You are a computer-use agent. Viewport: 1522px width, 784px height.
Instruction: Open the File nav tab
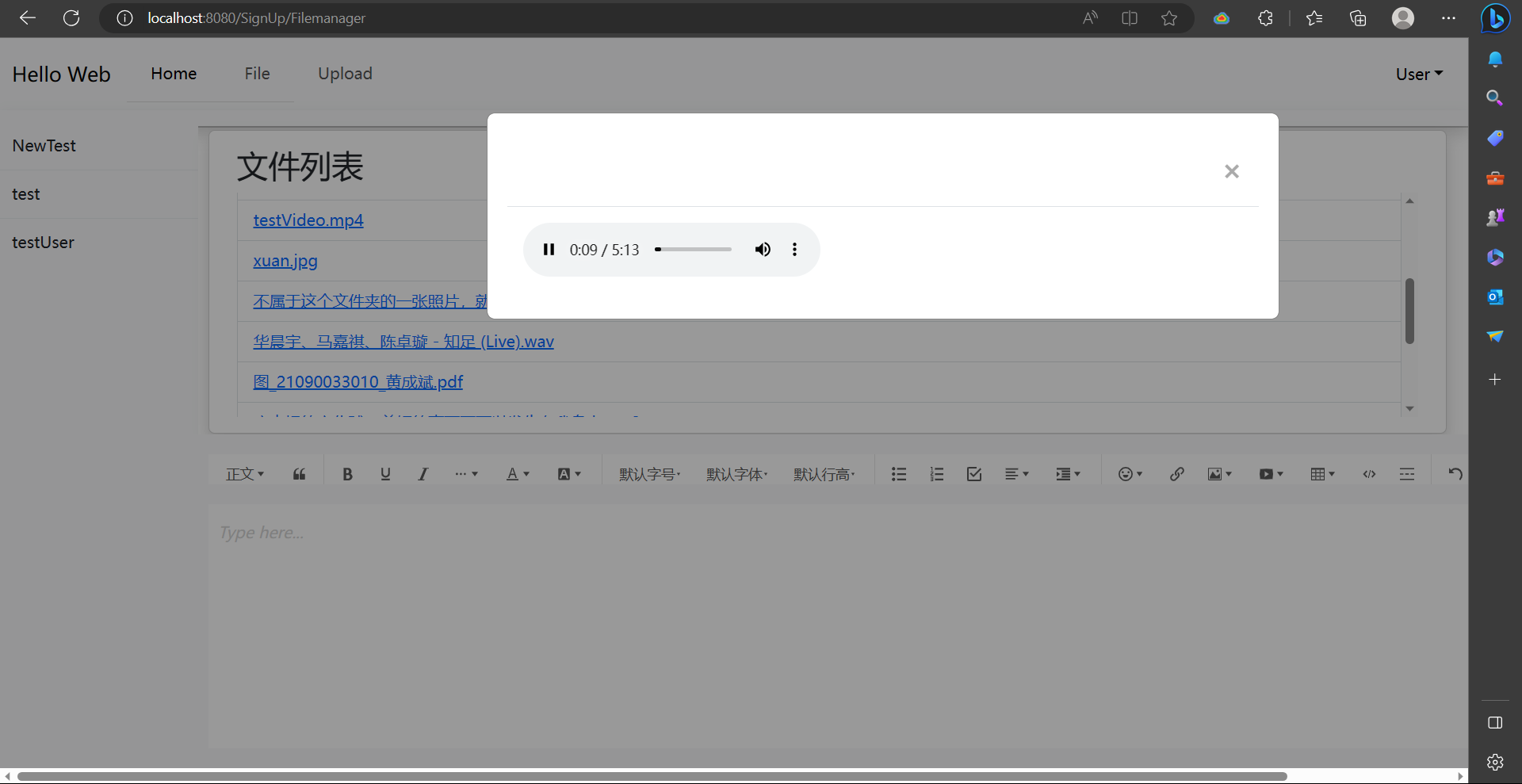(257, 74)
